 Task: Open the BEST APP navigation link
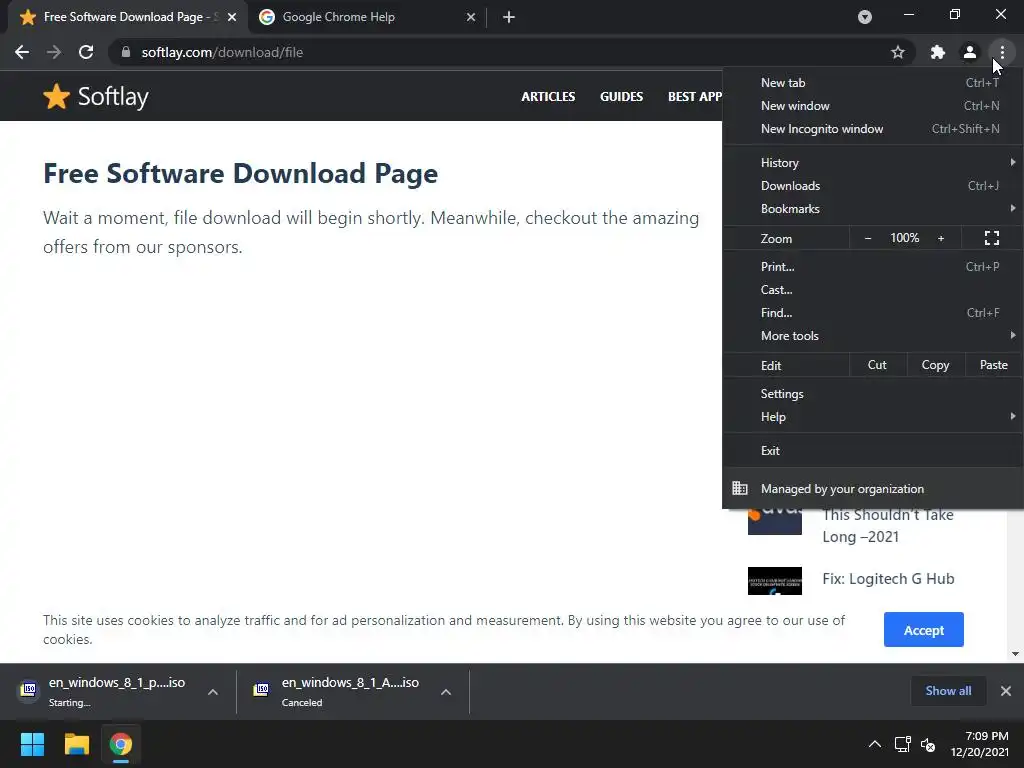(695, 97)
